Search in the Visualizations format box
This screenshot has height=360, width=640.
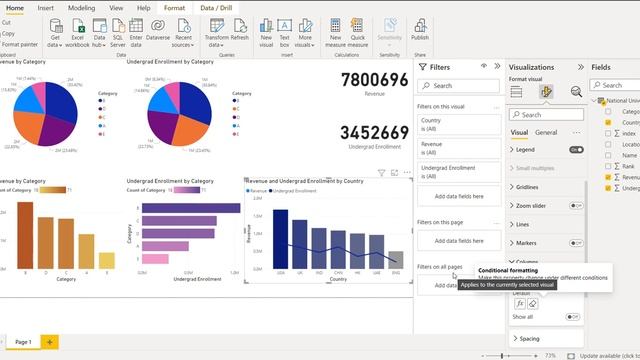(x=546, y=115)
